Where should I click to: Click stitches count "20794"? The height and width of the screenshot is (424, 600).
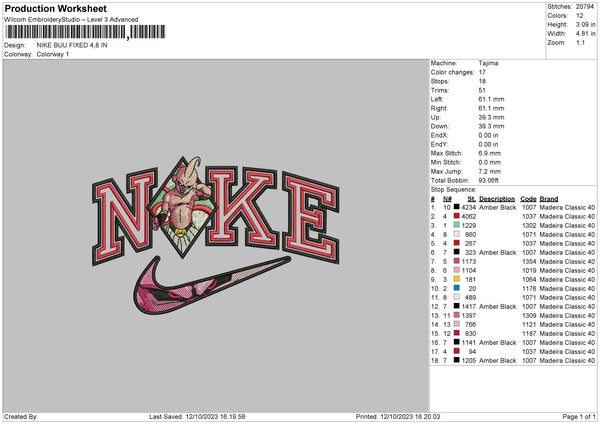coord(585,7)
